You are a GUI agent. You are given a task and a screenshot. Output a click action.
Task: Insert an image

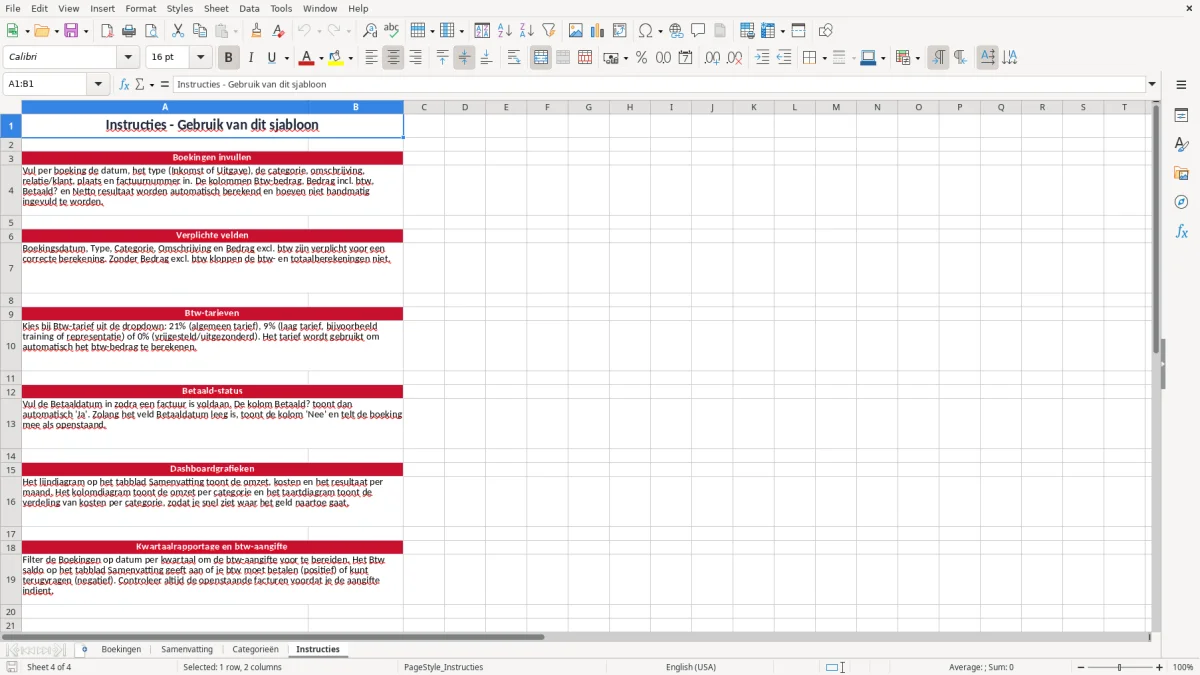pyautogui.click(x=576, y=31)
